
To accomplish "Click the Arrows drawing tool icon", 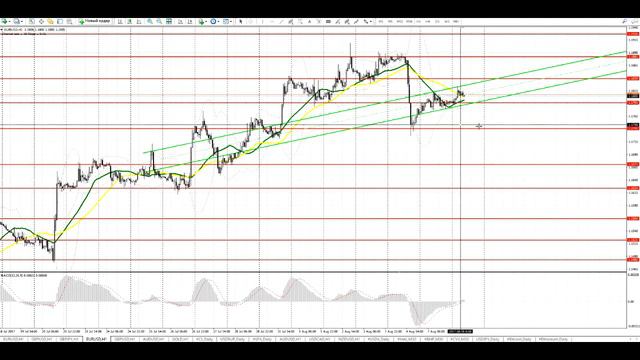I will 365,21.
